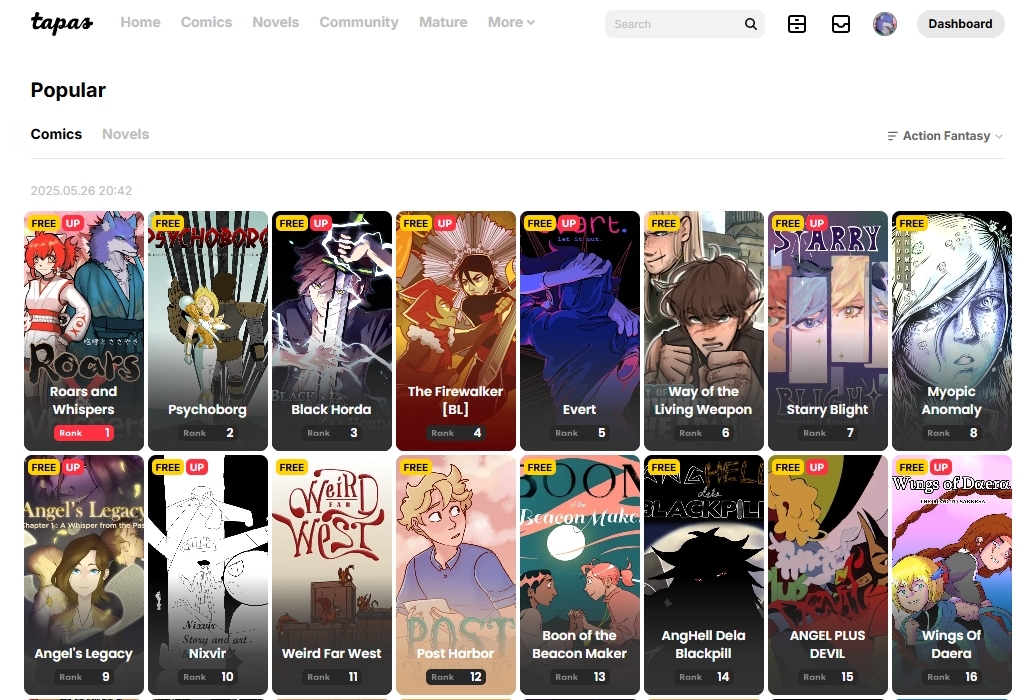Open the Mature navigation link
1030x700 pixels.
click(443, 22)
